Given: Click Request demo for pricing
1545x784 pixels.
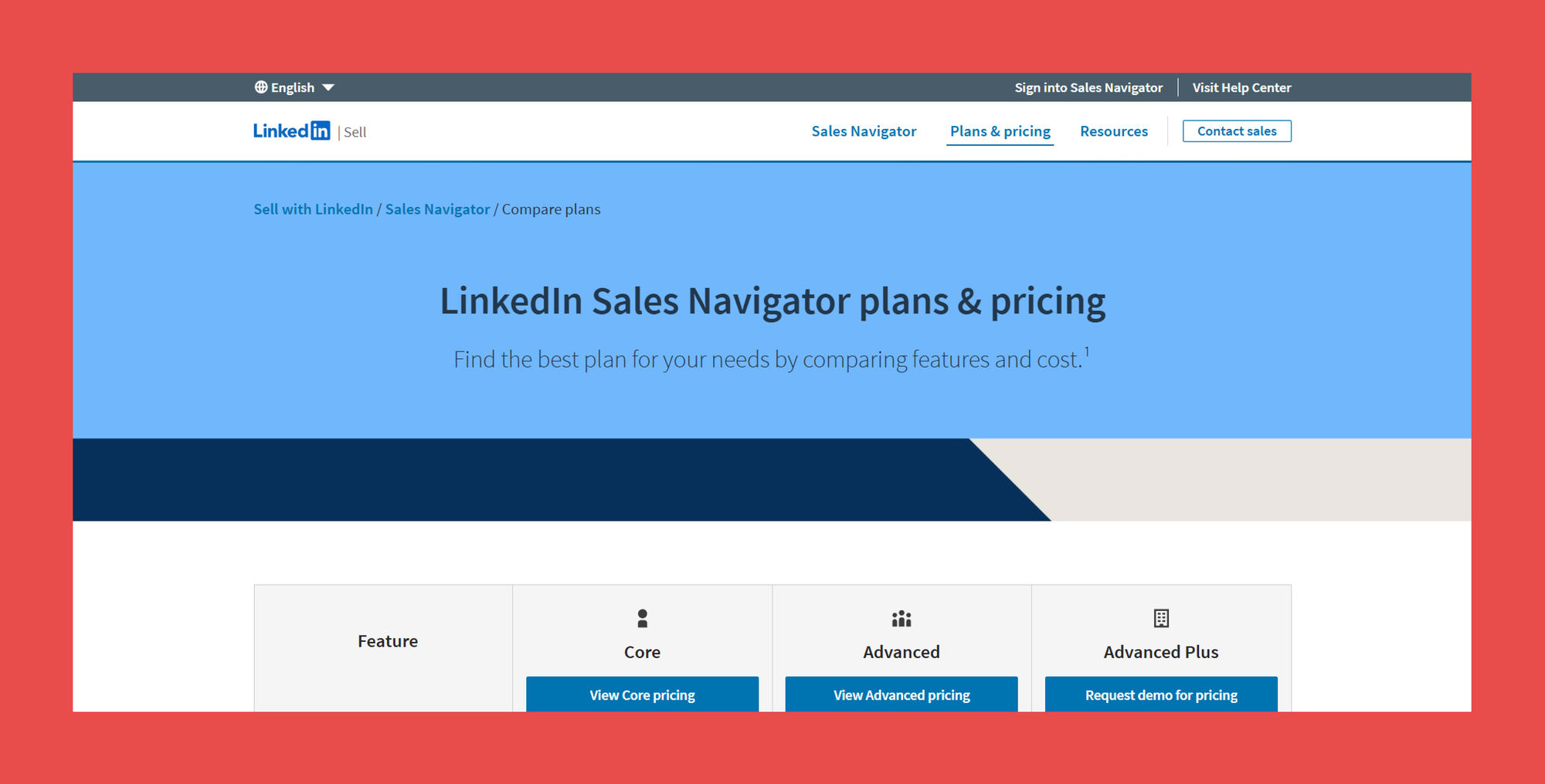Looking at the screenshot, I should pos(1160,694).
